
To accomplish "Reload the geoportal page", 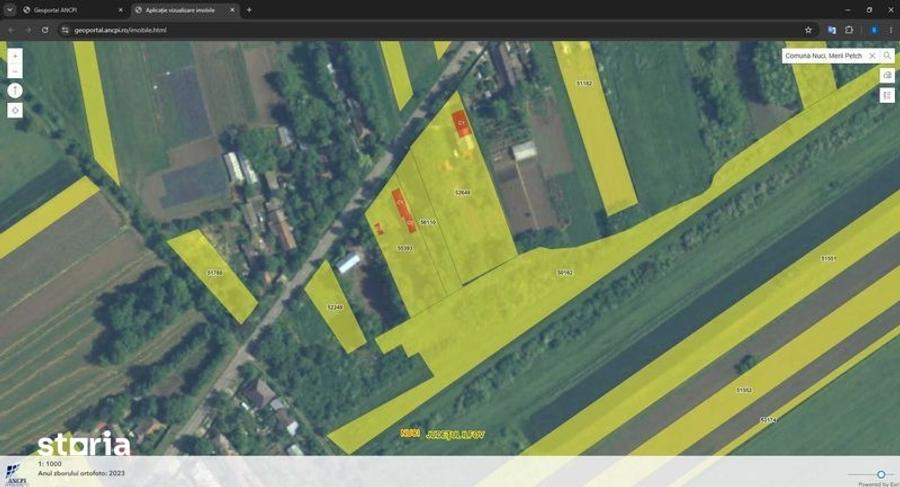I will 45,30.
